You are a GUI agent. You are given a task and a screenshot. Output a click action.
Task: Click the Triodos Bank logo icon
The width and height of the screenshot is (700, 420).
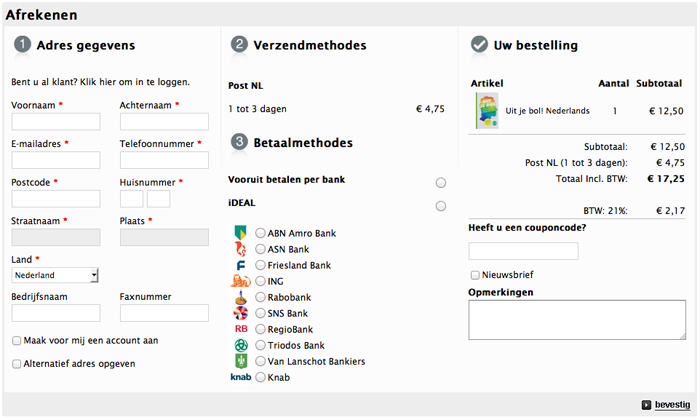point(240,345)
